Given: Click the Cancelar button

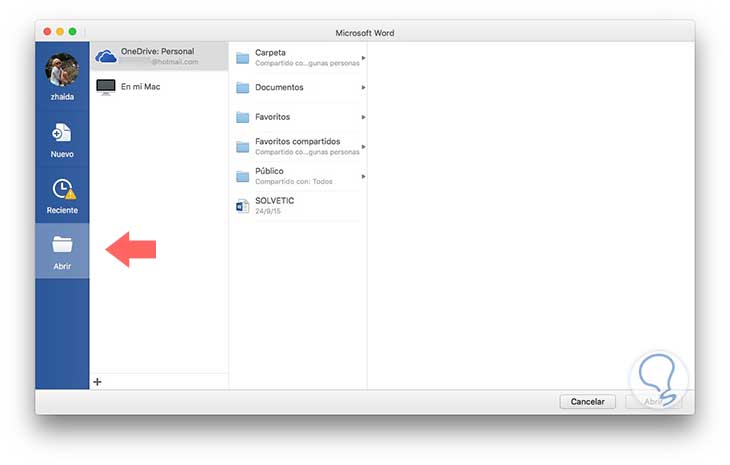Looking at the screenshot, I should tap(588, 402).
